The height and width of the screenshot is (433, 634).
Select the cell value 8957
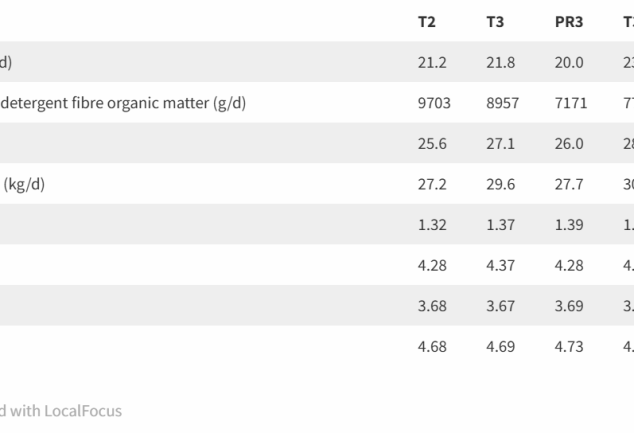point(503,103)
